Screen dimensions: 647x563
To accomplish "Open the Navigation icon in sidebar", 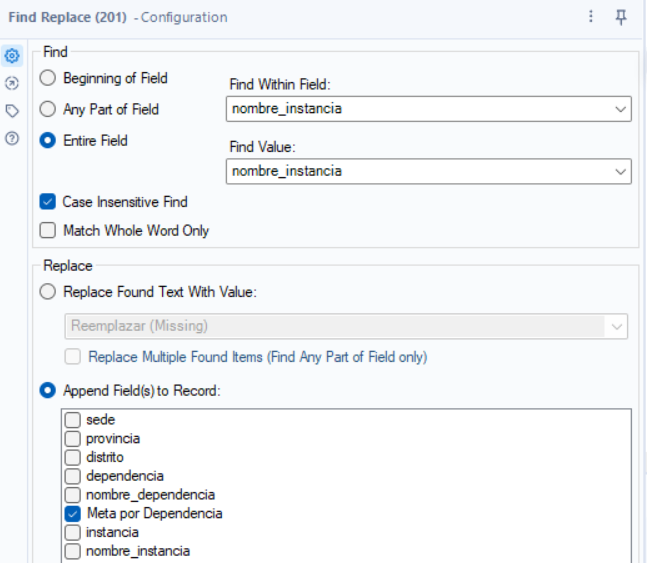I will point(12,84).
